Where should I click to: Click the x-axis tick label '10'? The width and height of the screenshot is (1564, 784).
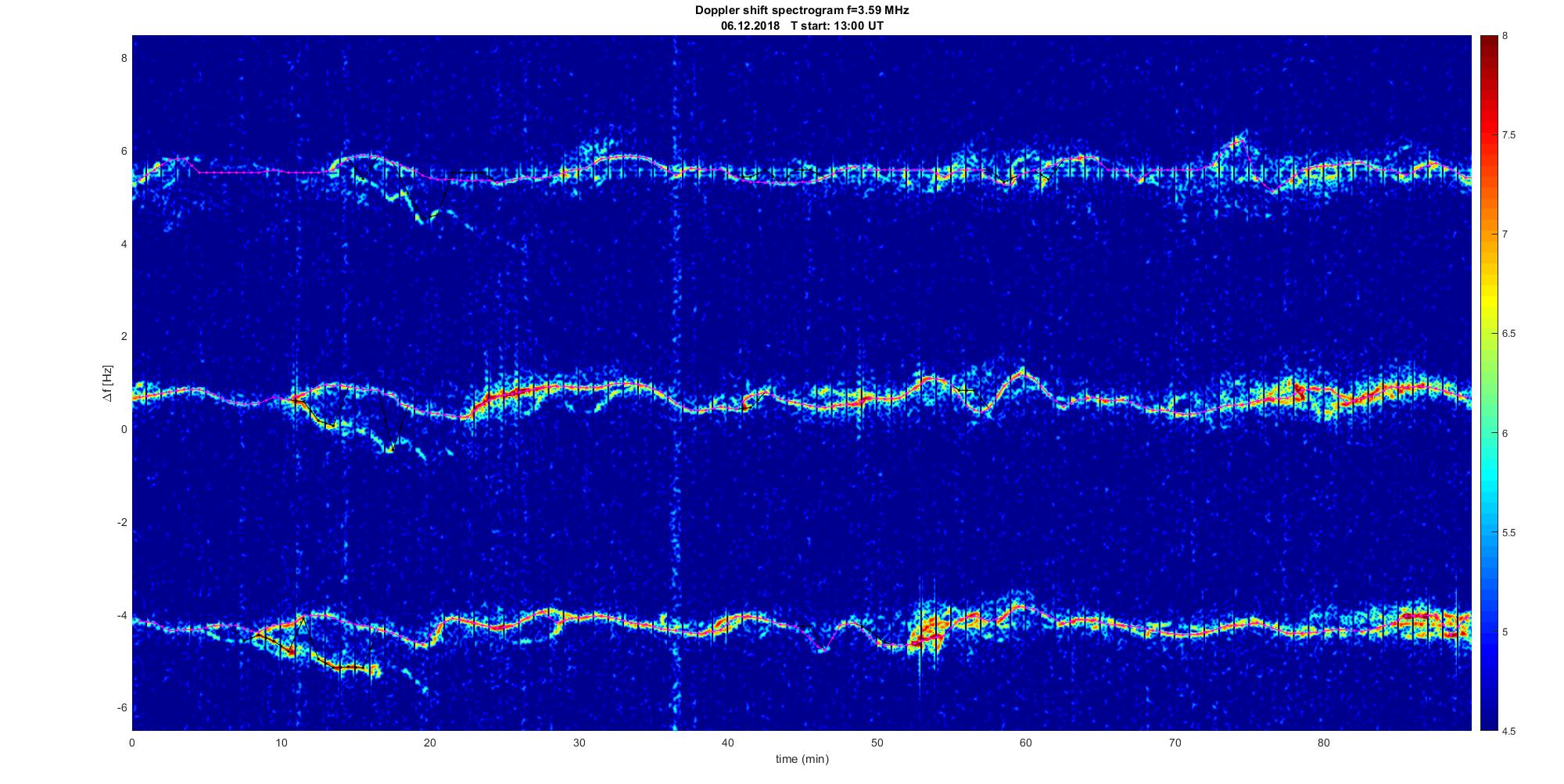(x=281, y=743)
